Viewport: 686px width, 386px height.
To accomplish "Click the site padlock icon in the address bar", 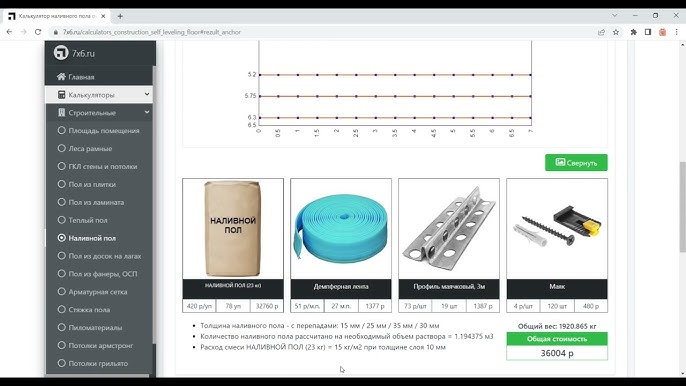I will 56,32.
